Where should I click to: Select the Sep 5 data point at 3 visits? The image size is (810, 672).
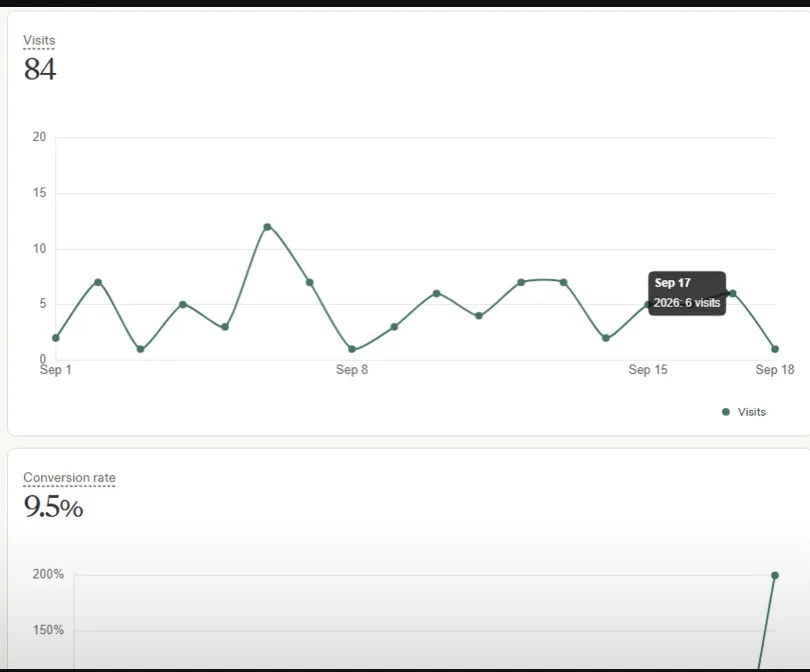pos(225,326)
